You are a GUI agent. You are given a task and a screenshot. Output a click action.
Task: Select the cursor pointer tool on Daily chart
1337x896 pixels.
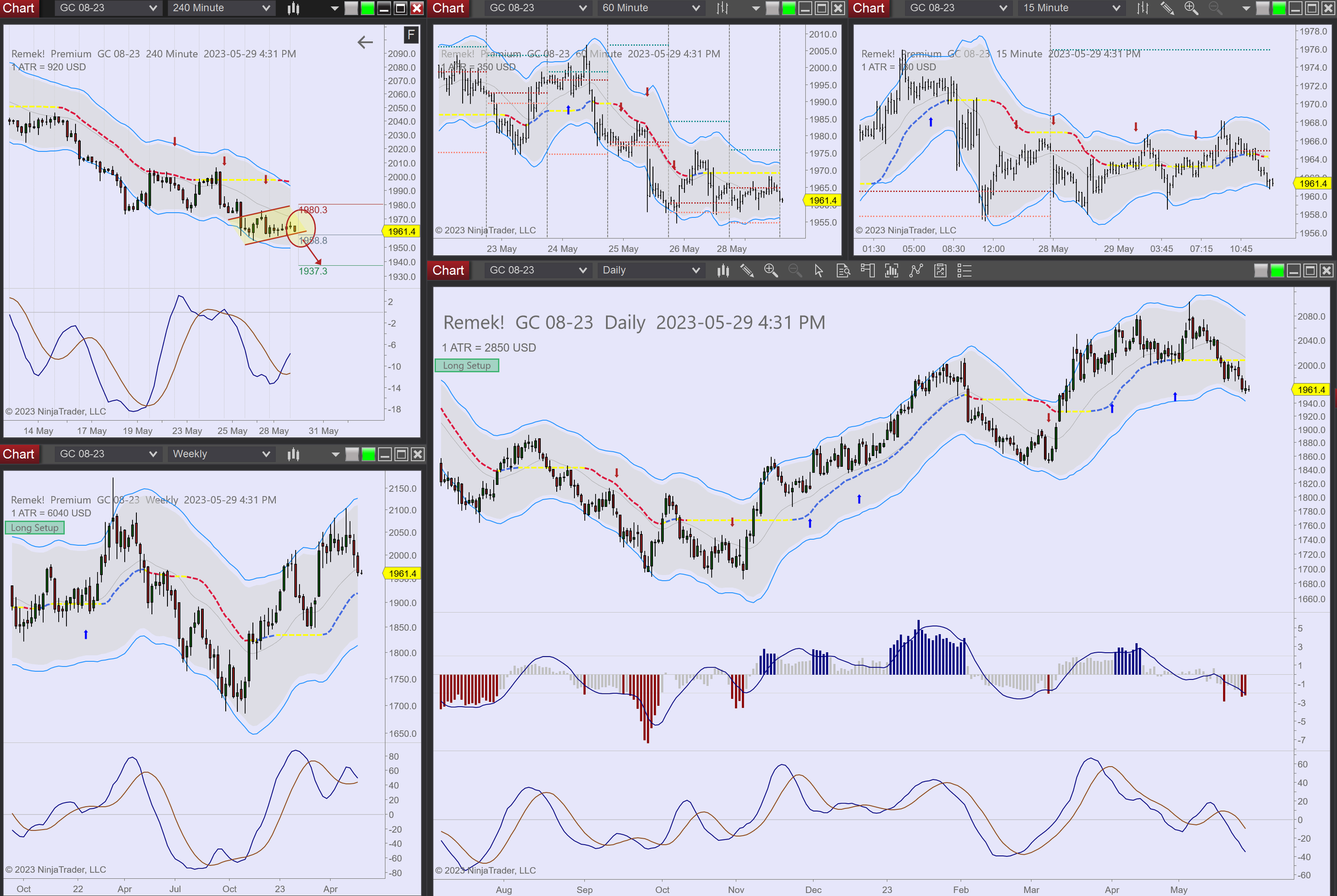coord(819,271)
